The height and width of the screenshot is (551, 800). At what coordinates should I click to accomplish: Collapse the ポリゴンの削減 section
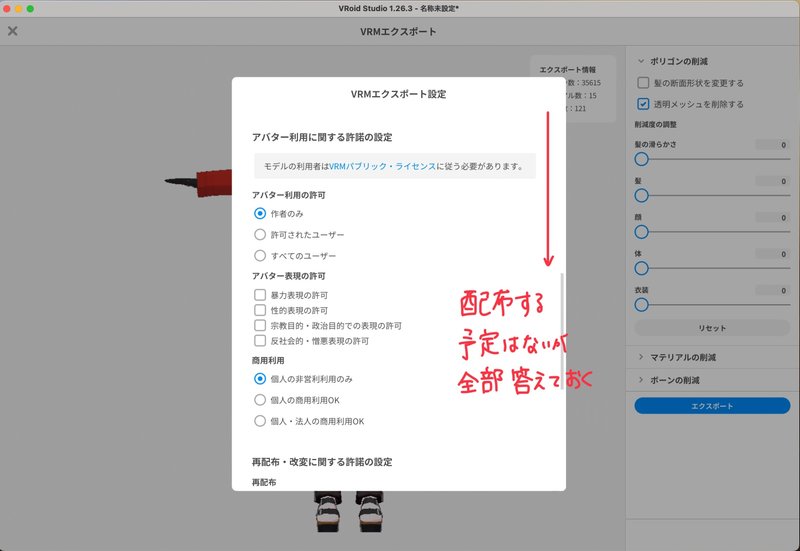[x=641, y=61]
